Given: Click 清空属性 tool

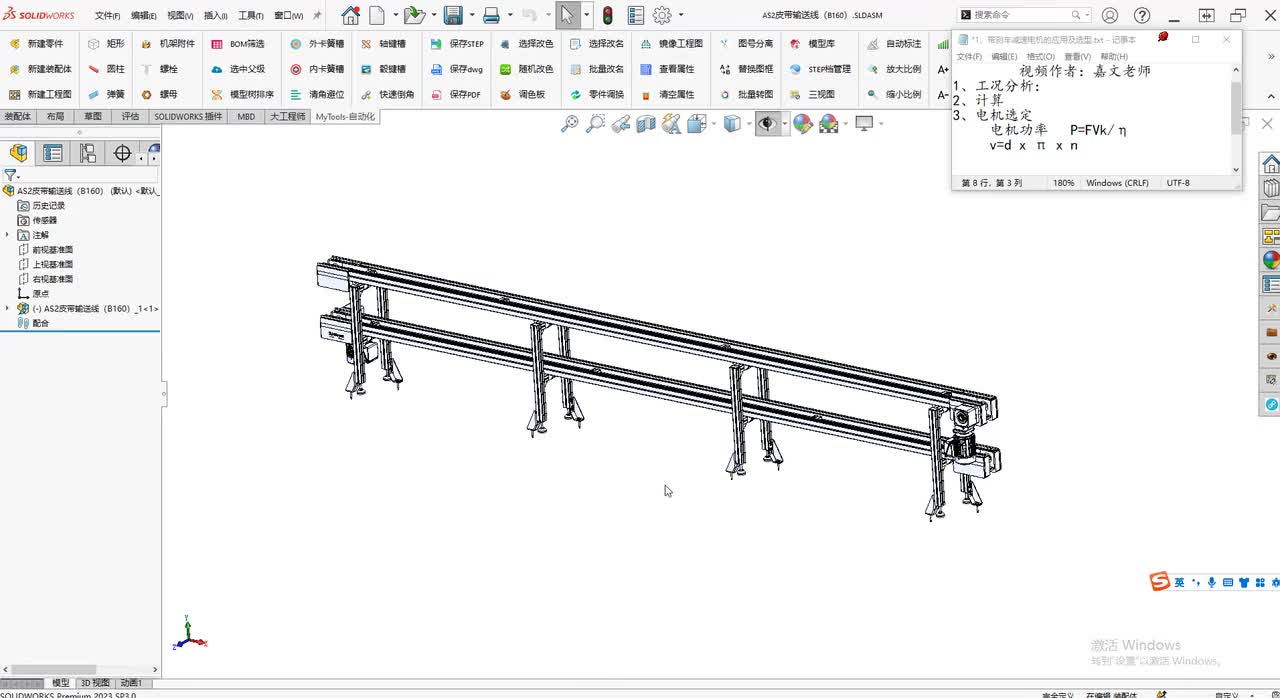Looking at the screenshot, I should [x=667, y=94].
